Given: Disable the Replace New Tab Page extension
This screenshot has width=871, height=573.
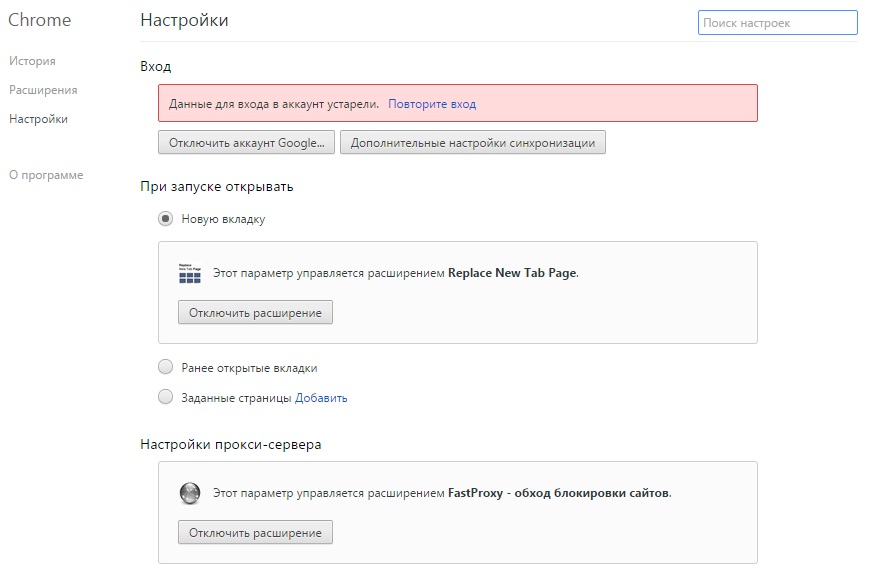Looking at the screenshot, I should [256, 313].
